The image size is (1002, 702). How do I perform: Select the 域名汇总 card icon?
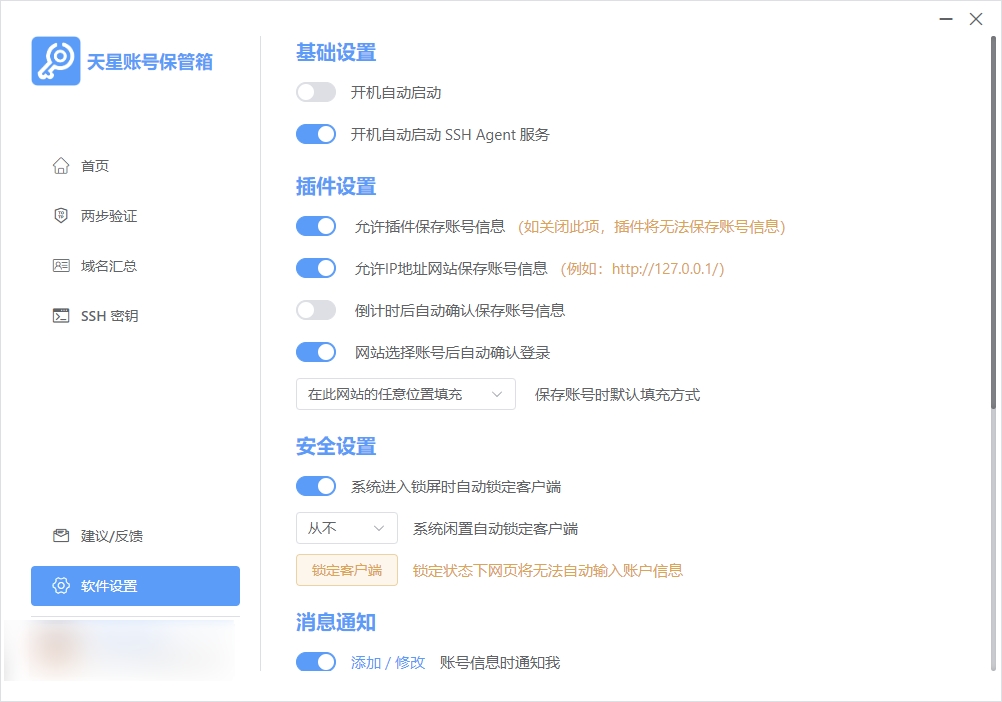pos(62,266)
